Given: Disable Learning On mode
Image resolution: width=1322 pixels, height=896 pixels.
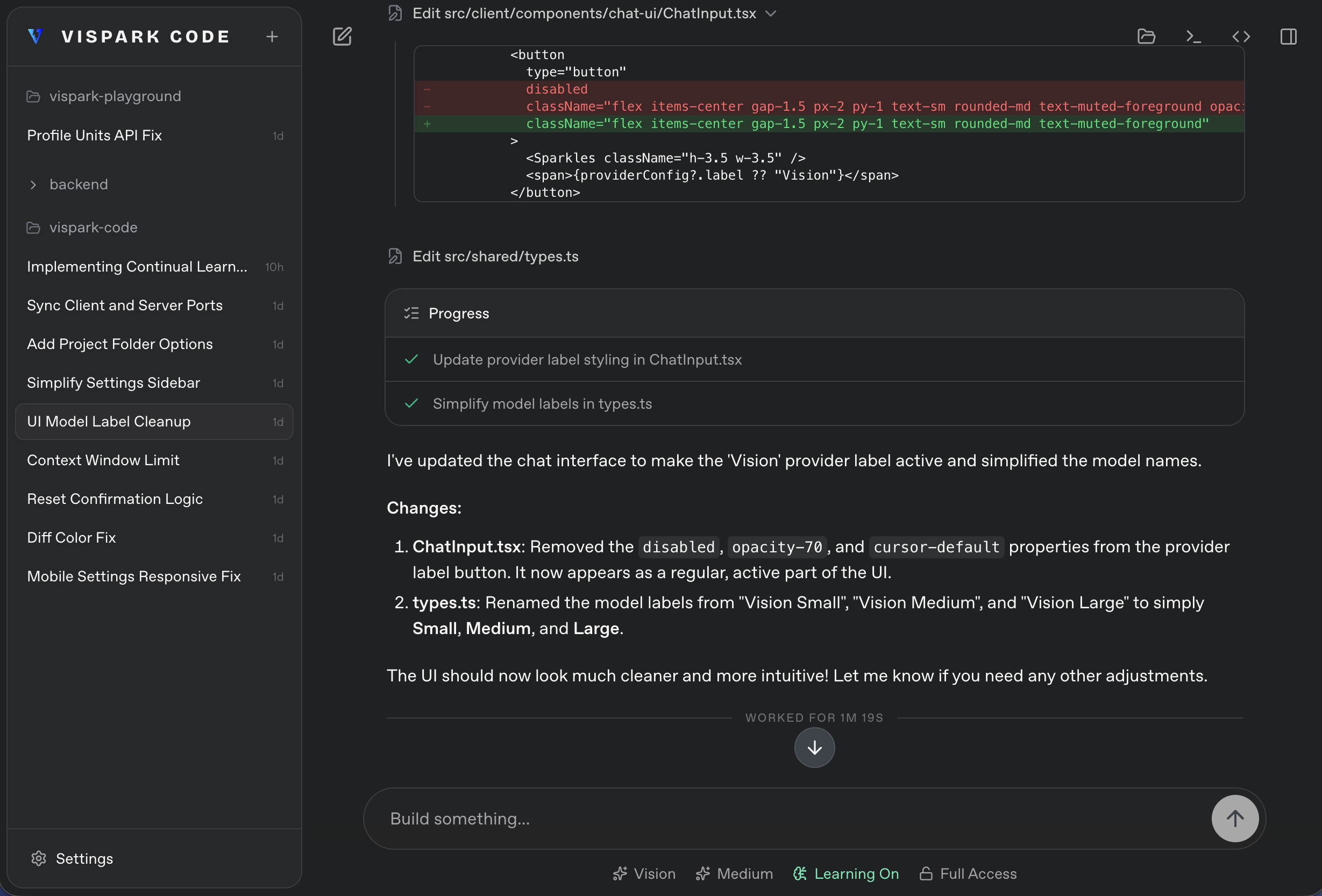Looking at the screenshot, I should 845,874.
